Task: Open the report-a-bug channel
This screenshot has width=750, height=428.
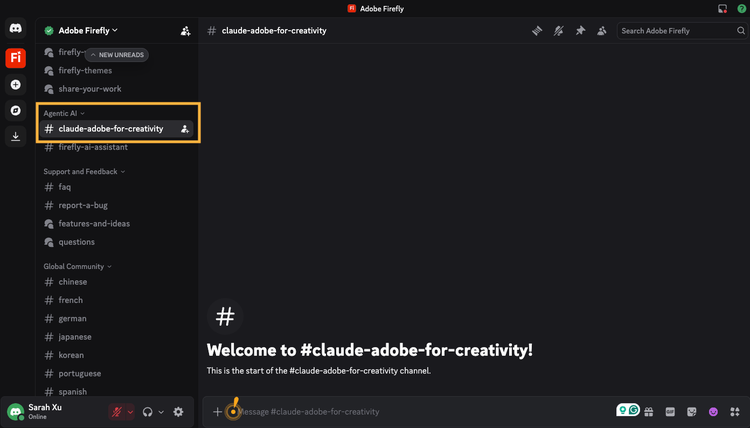Action: [x=117, y=206]
